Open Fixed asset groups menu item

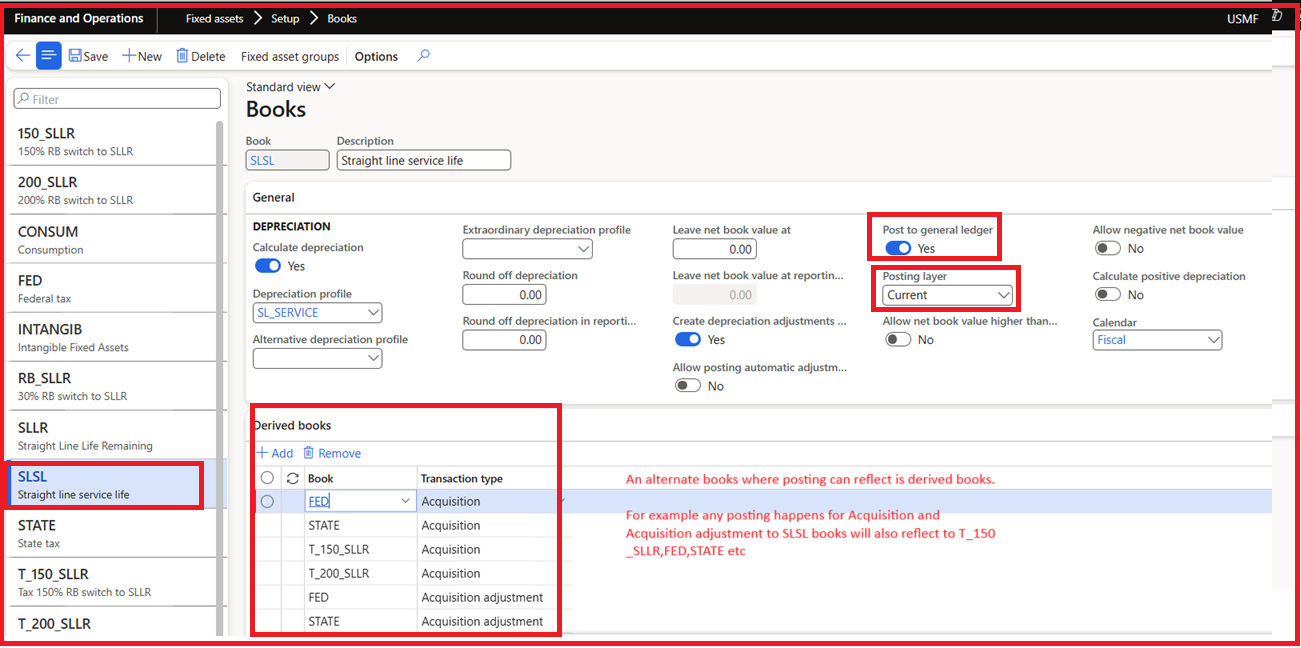pyautogui.click(x=290, y=57)
